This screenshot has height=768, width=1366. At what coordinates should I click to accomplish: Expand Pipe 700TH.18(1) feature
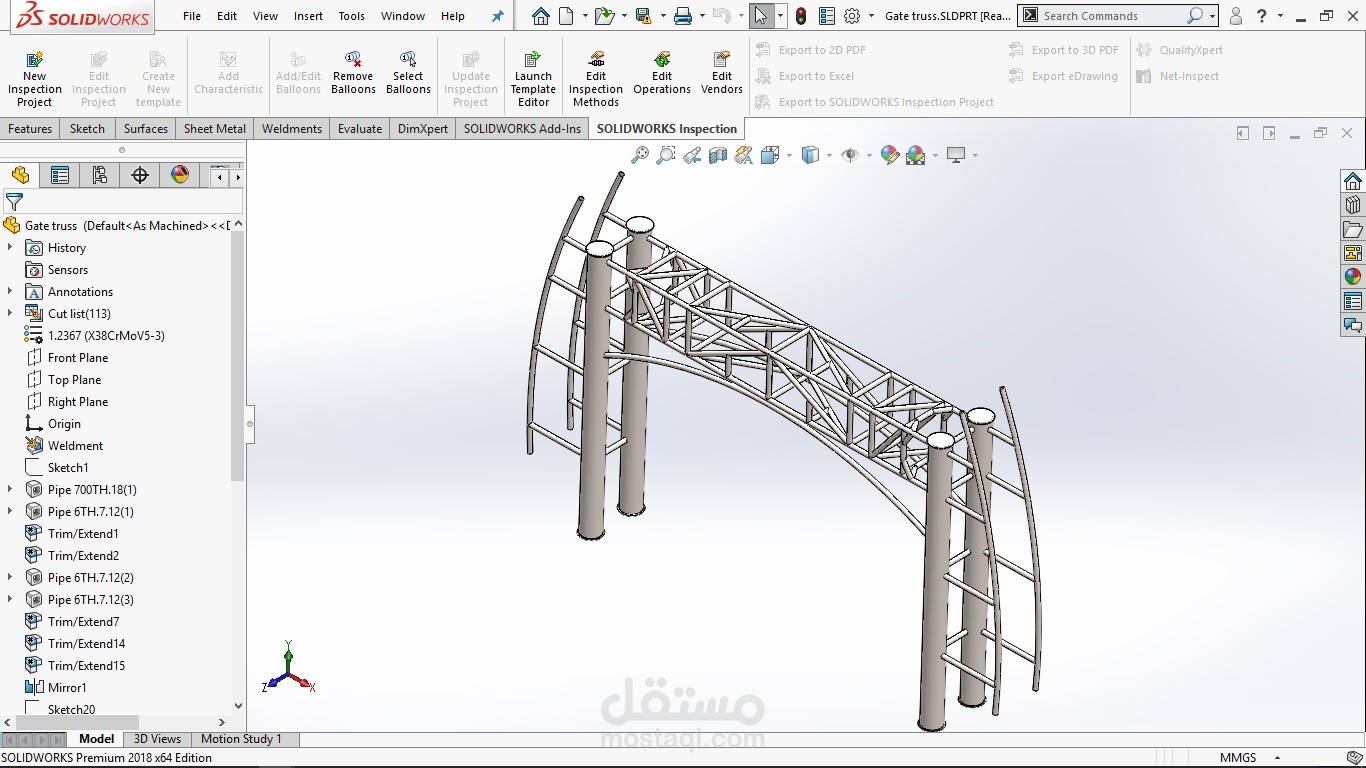point(10,490)
